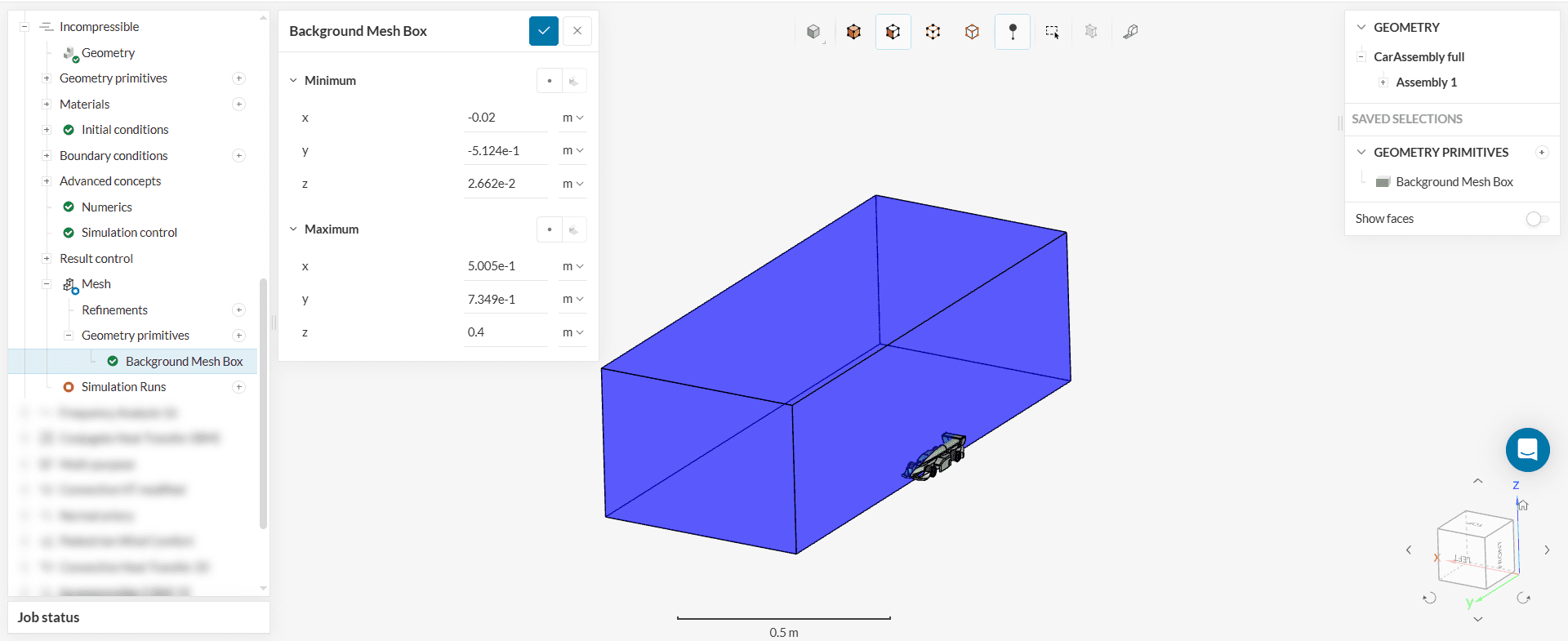
Task: Open the chat support bubble
Action: [1527, 450]
